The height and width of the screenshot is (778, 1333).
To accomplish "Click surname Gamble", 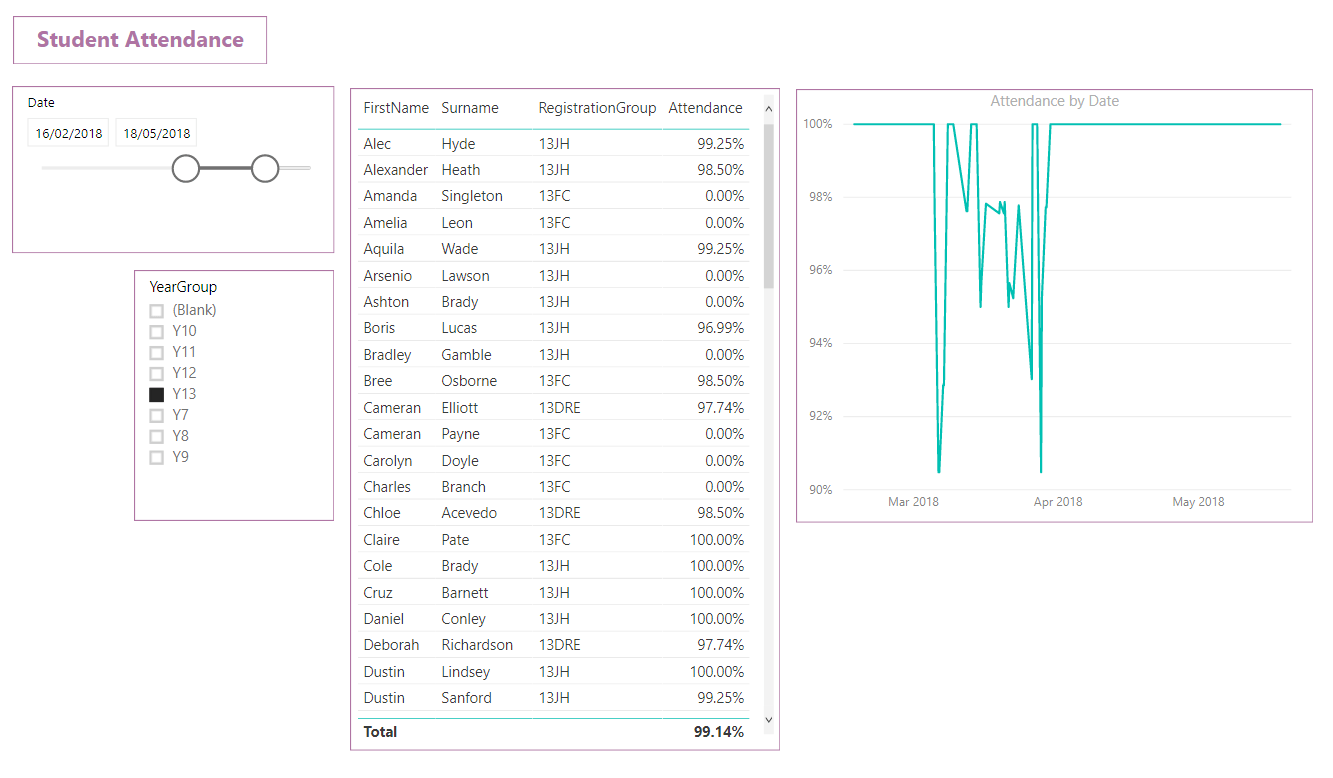I will tap(466, 355).
